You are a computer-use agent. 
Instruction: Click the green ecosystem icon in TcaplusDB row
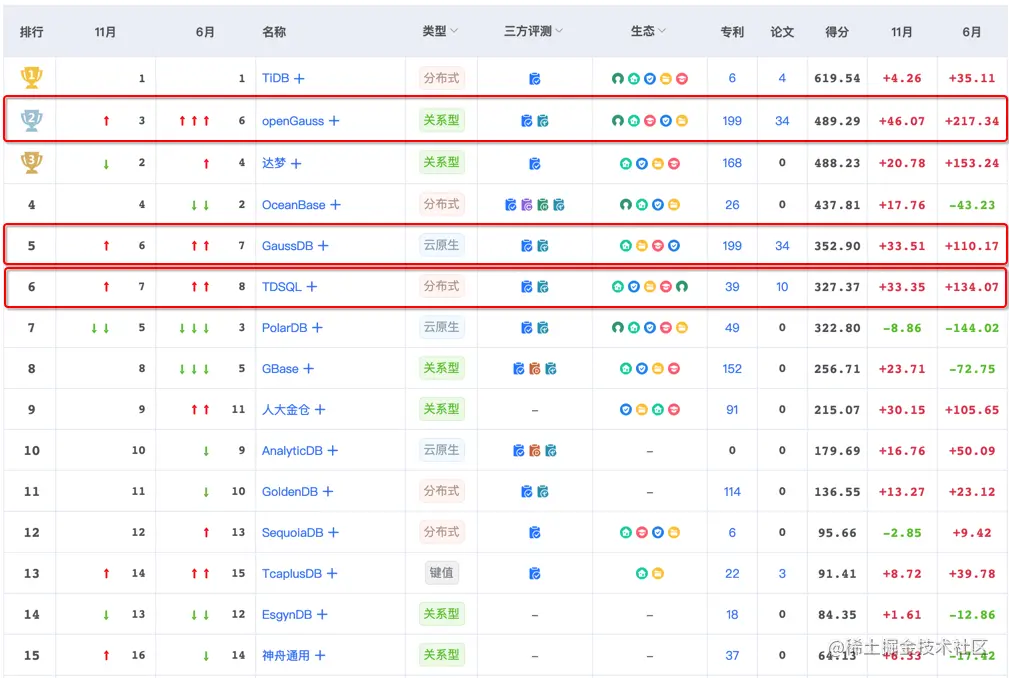pyautogui.click(x=642, y=573)
